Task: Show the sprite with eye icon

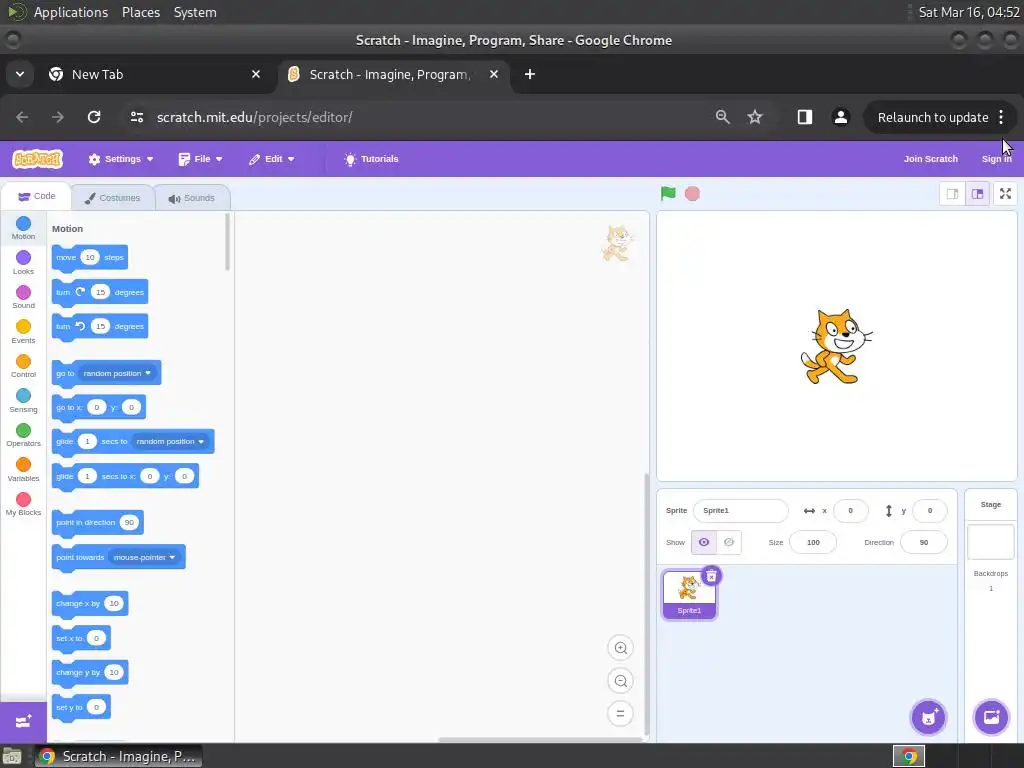Action: pos(704,542)
